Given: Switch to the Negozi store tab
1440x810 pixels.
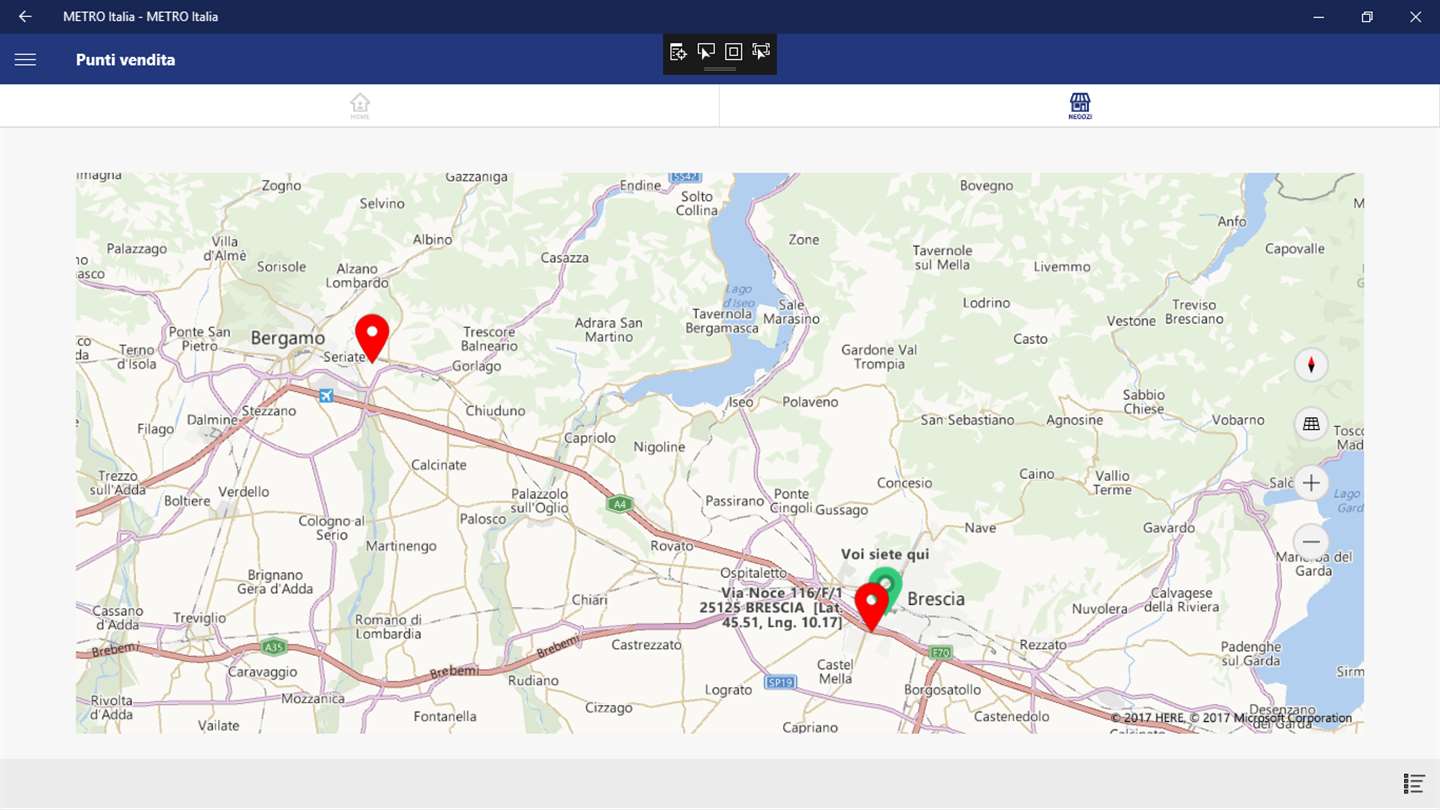Looking at the screenshot, I should 1080,106.
